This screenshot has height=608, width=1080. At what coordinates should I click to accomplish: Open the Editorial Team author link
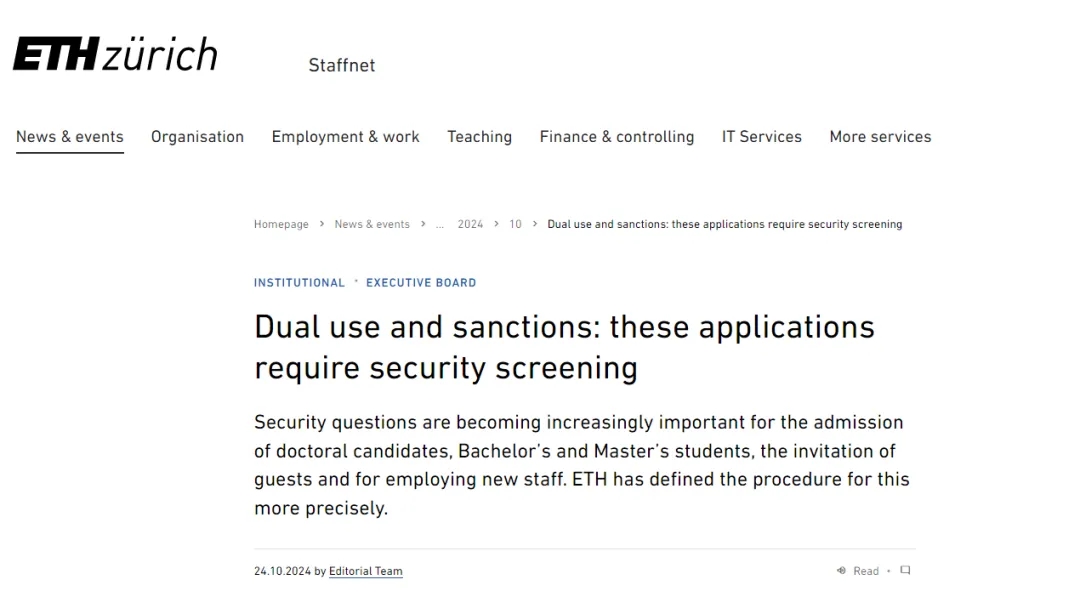[x=366, y=571]
